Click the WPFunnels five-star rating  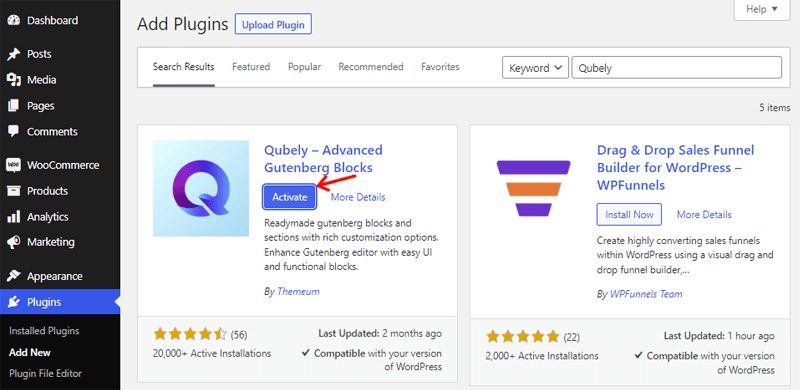(522, 336)
